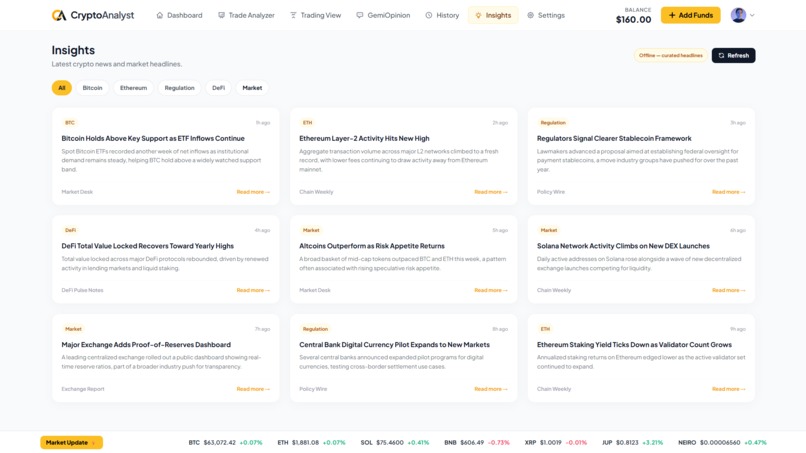The width and height of the screenshot is (806, 453).
Task: Click the ETH $1,881.08 ticker entry
Action: pos(311,443)
